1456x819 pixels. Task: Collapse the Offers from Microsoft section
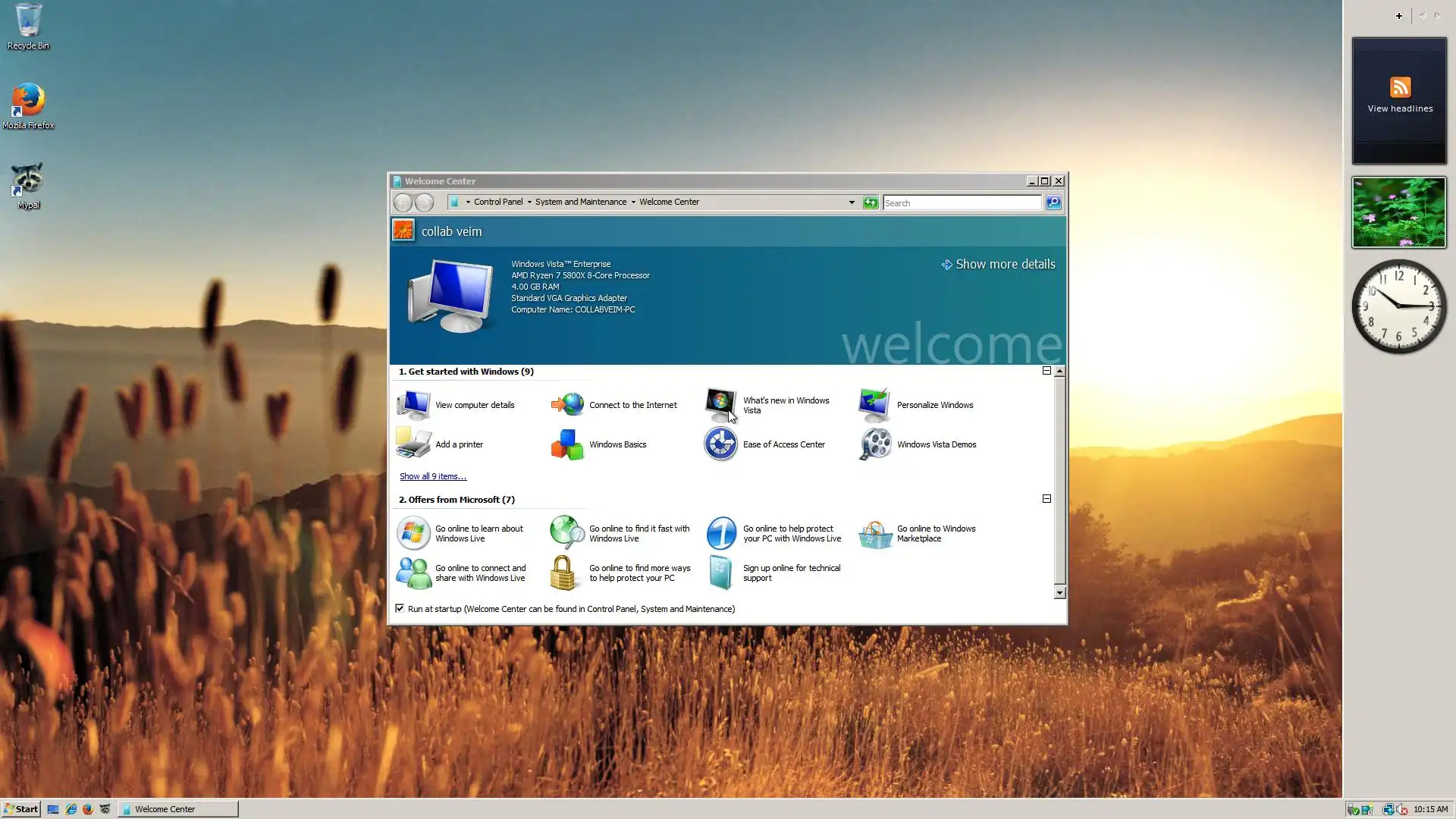[x=1046, y=499]
